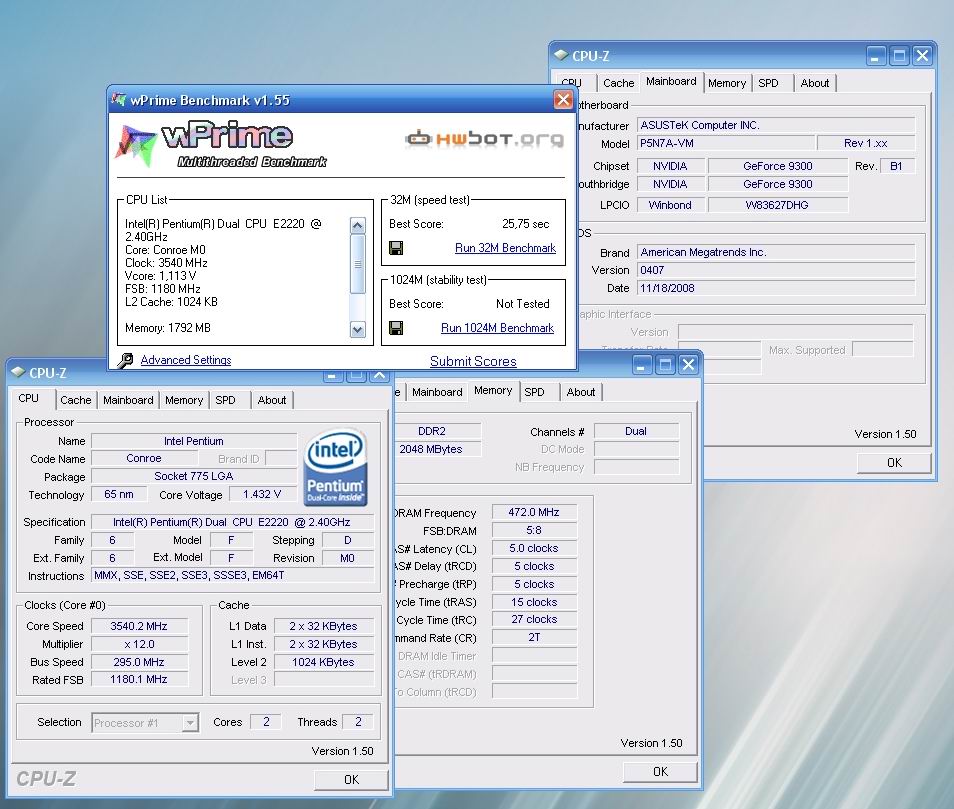
Task: Click the Threads count field
Action: [x=358, y=722]
